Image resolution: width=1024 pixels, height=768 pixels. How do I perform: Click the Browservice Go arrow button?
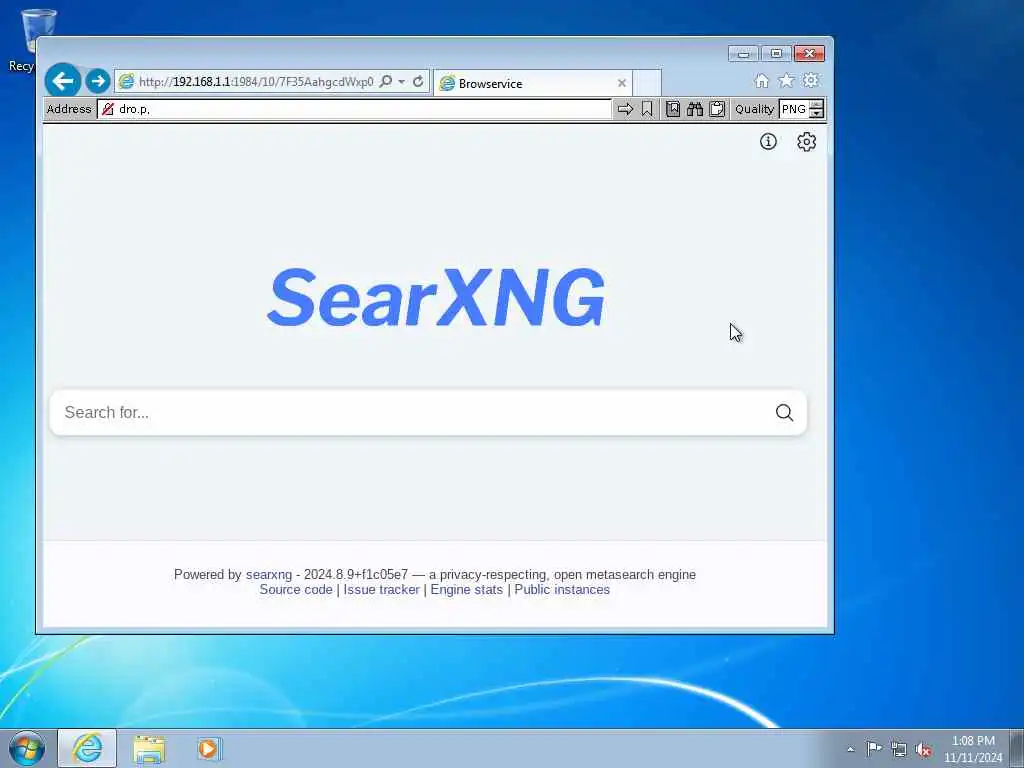coord(625,109)
